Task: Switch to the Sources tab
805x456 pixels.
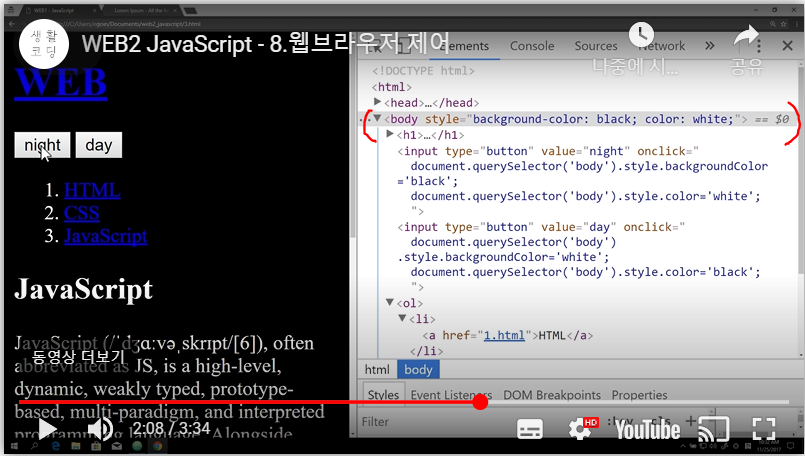Action: point(596,46)
